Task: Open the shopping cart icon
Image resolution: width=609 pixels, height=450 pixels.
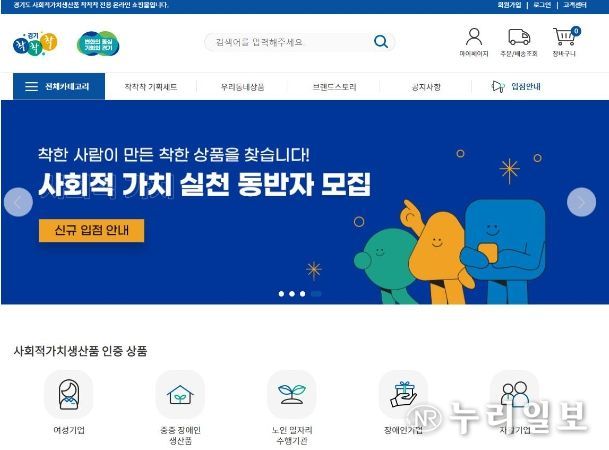Action: [x=566, y=36]
